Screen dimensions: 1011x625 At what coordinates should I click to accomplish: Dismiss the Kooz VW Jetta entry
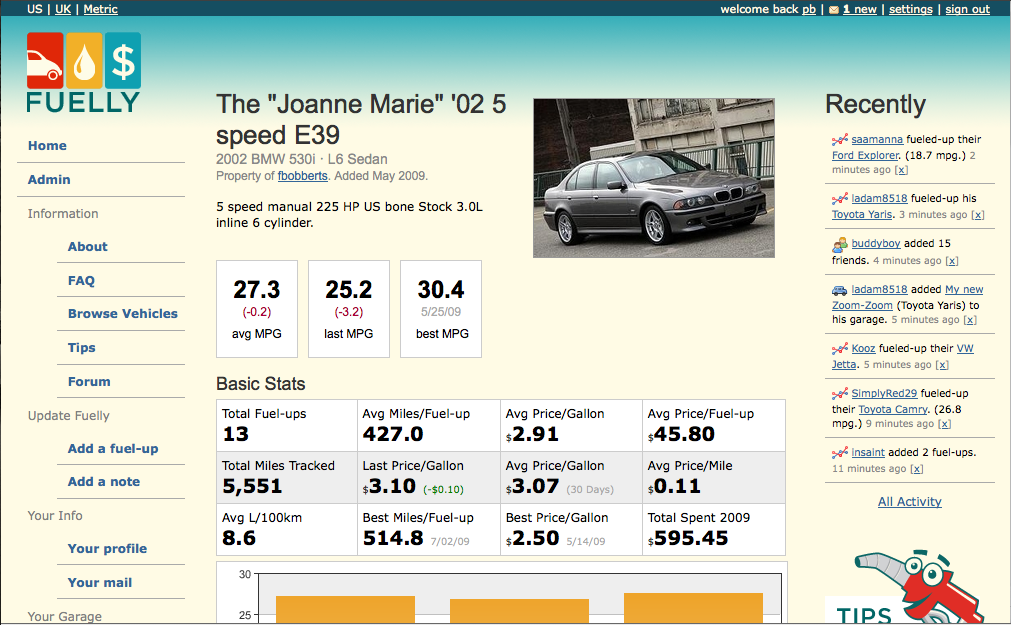[942, 365]
